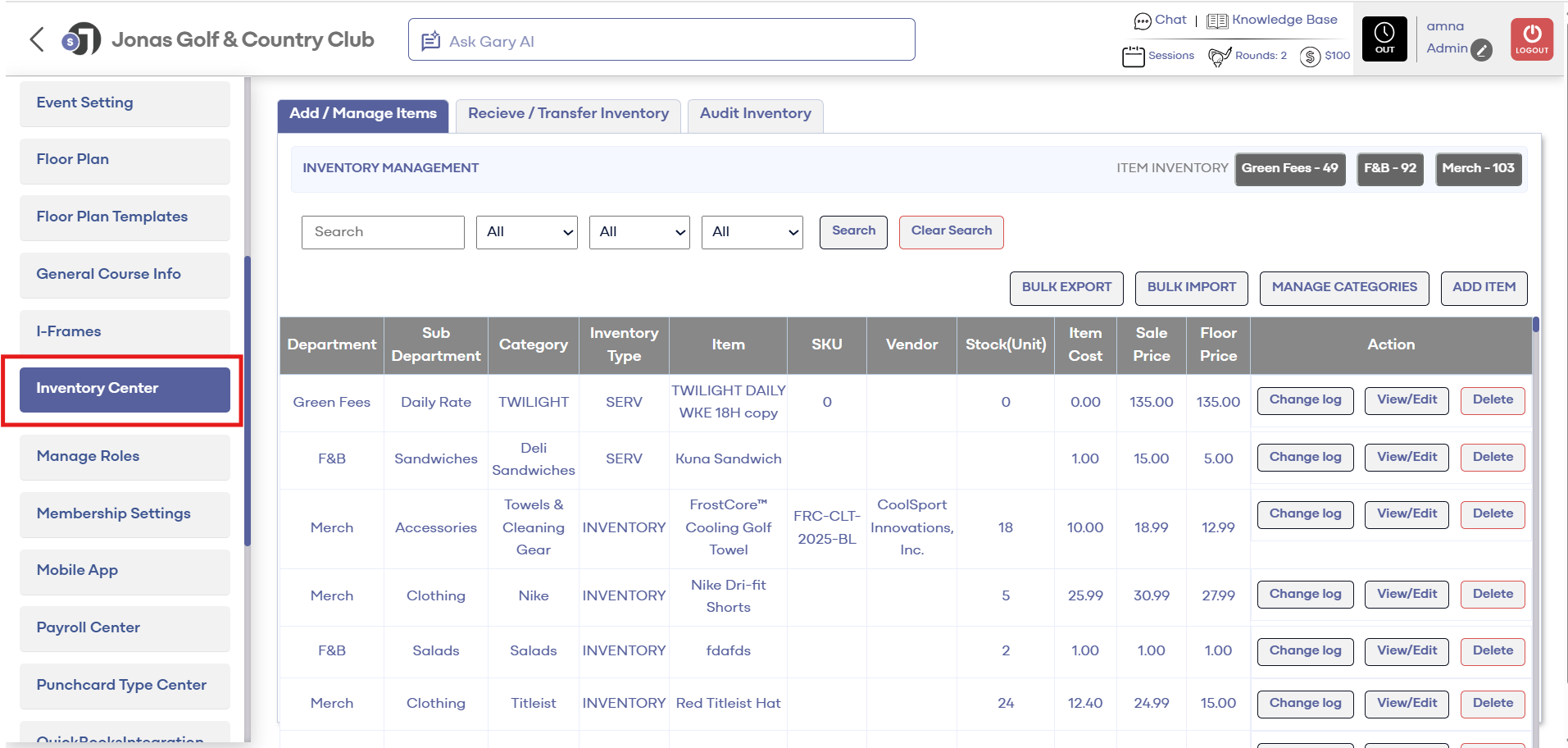Expand the first All filter dropdown
Image resolution: width=1568 pixels, height=748 pixels.
tap(526, 232)
